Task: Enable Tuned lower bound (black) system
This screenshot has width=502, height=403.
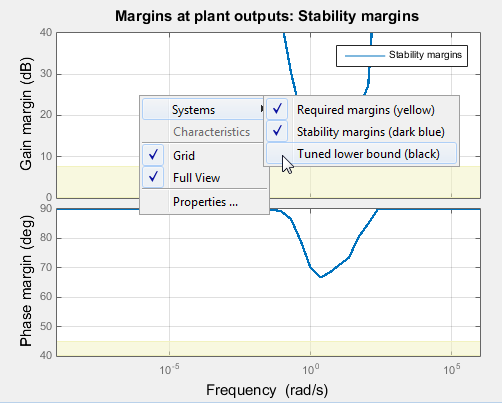Action: [361, 154]
